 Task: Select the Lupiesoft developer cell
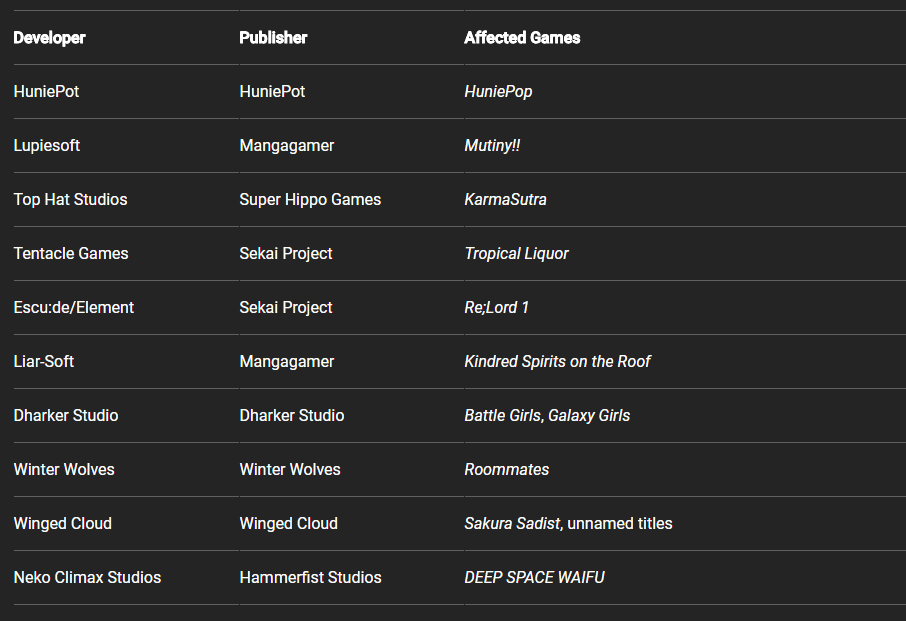[x=47, y=146]
